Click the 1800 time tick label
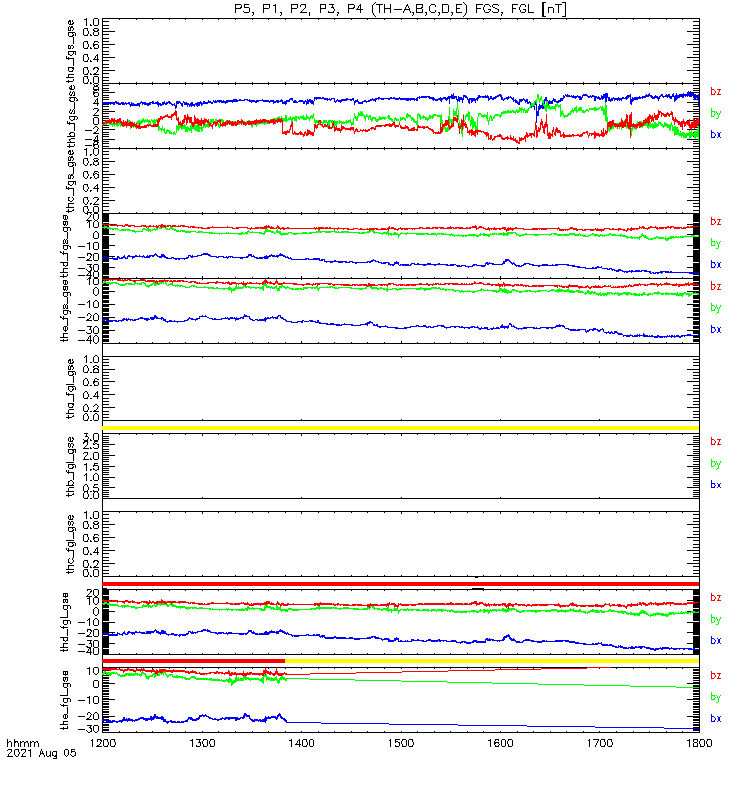The height and width of the screenshot is (800, 750). (x=699, y=743)
